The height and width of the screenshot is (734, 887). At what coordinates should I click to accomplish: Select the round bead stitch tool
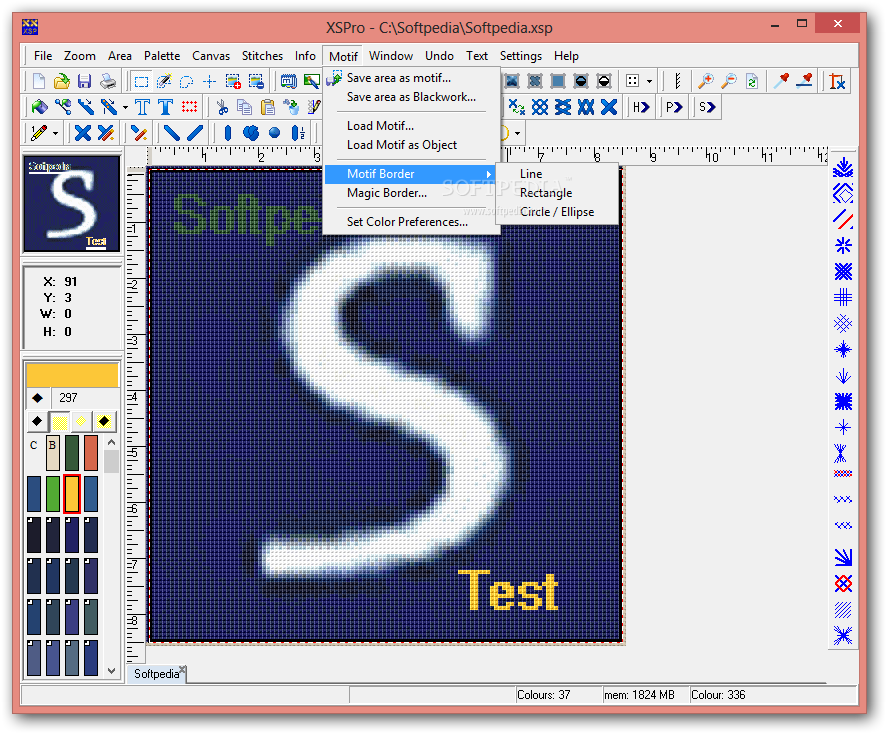[274, 133]
